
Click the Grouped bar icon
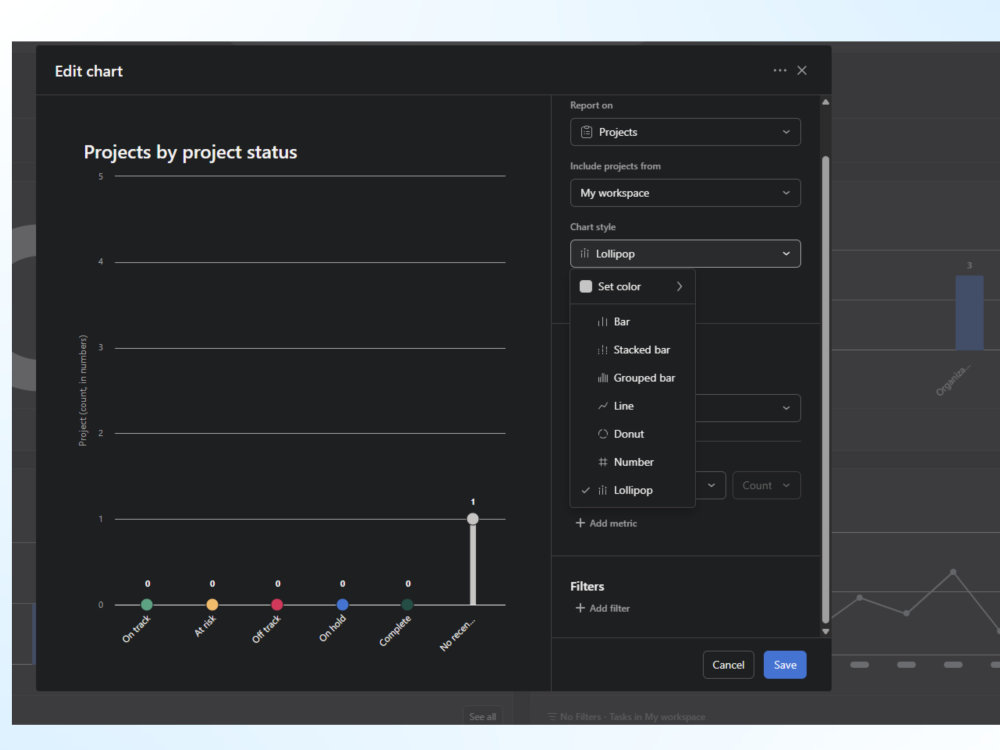tap(602, 378)
